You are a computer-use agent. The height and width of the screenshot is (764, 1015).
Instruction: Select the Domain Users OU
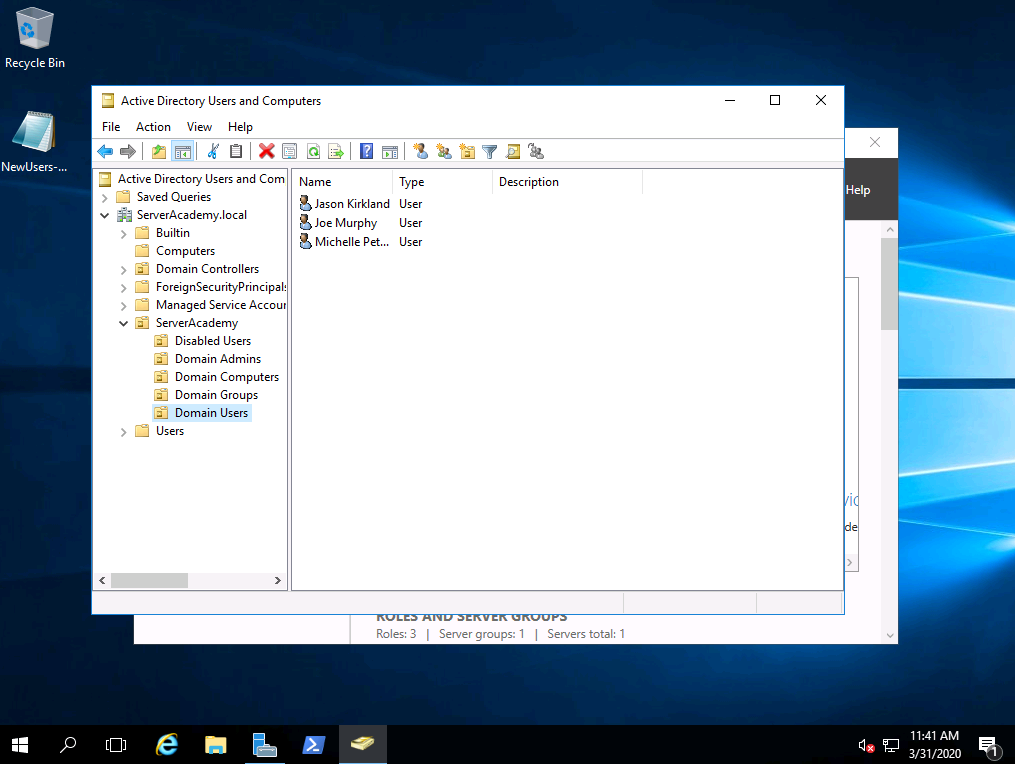[x=211, y=413]
